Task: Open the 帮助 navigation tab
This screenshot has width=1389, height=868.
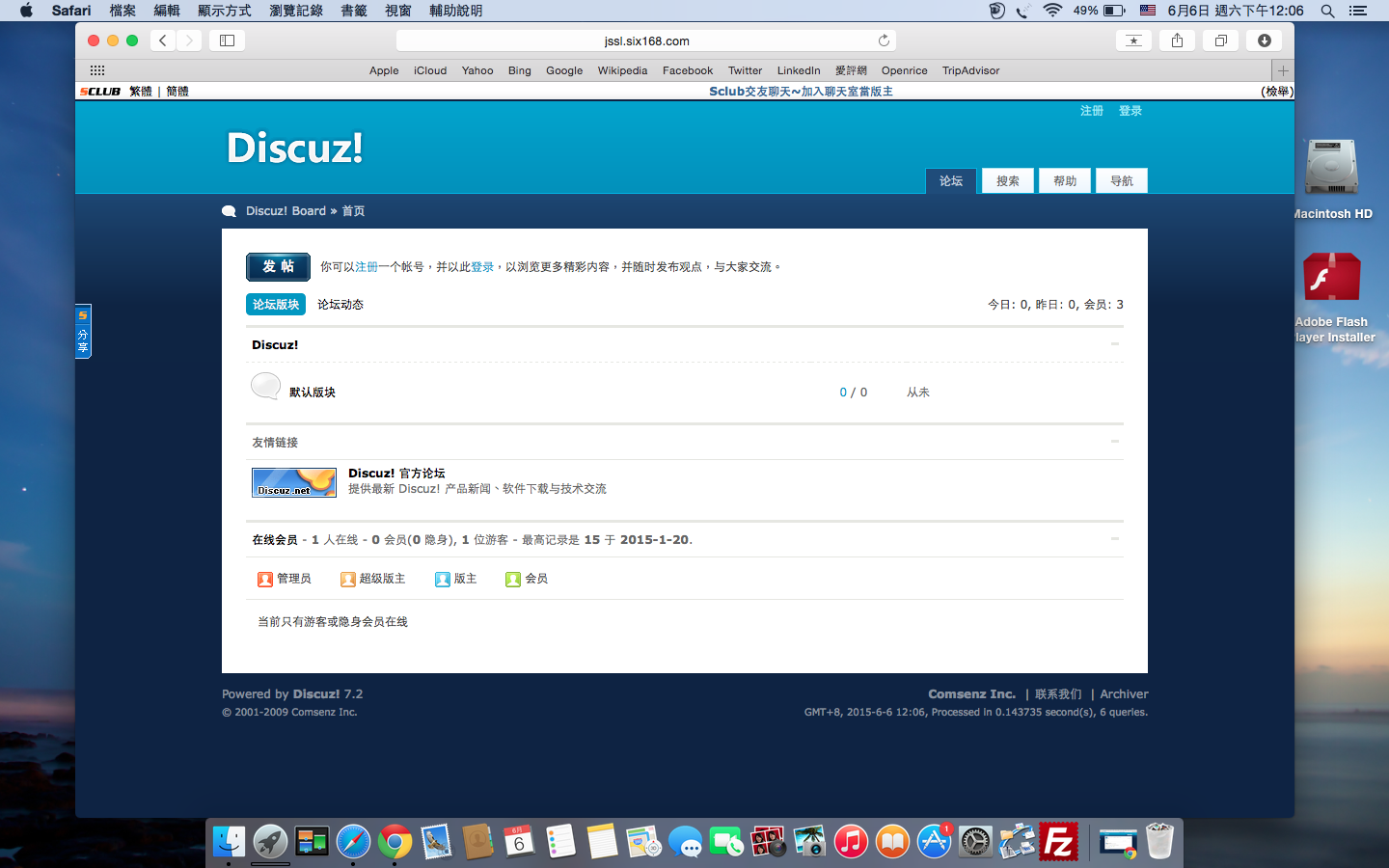Action: pos(1065,181)
